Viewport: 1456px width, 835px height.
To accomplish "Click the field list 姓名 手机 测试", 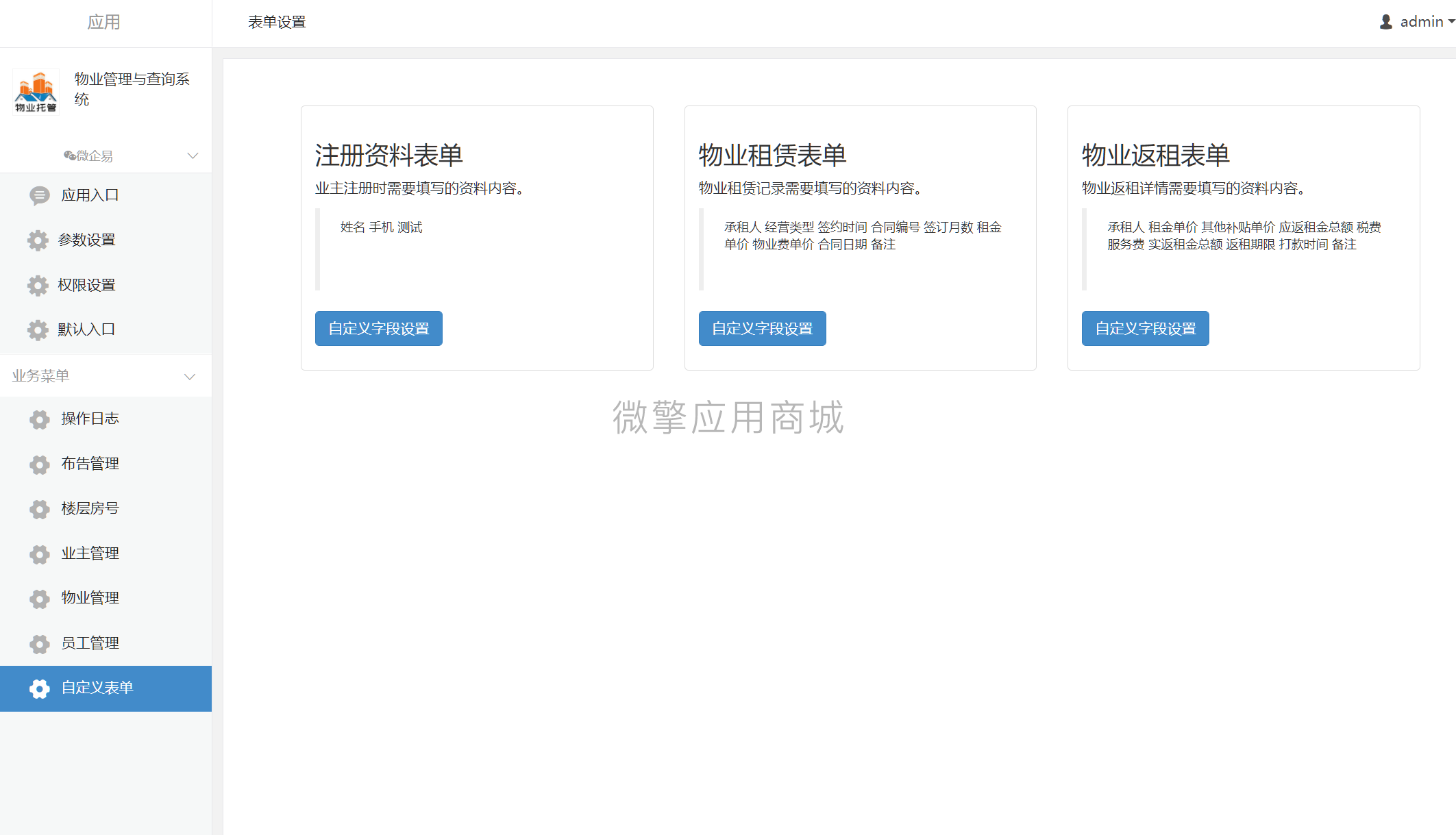I will 382,227.
